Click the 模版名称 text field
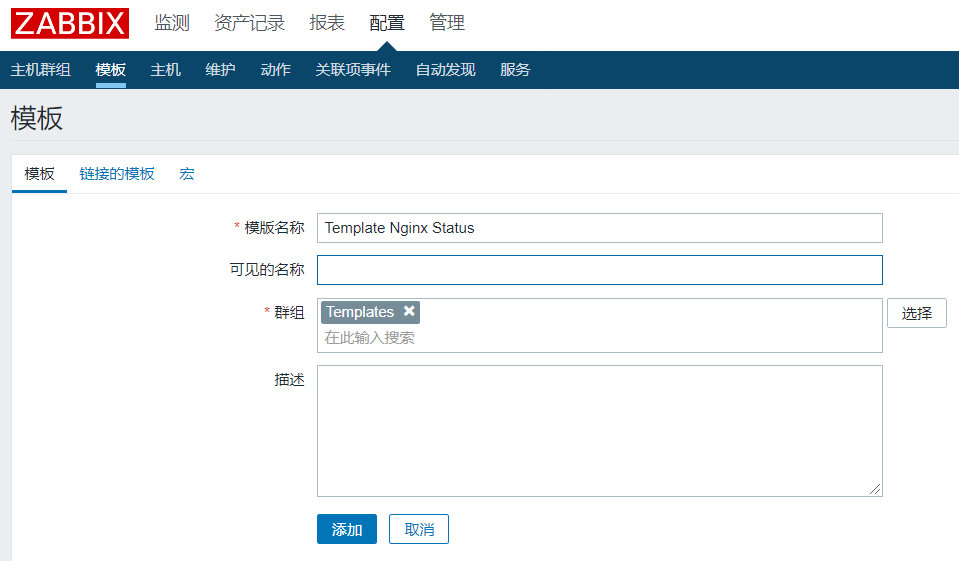The height and width of the screenshot is (561, 959). [x=599, y=228]
